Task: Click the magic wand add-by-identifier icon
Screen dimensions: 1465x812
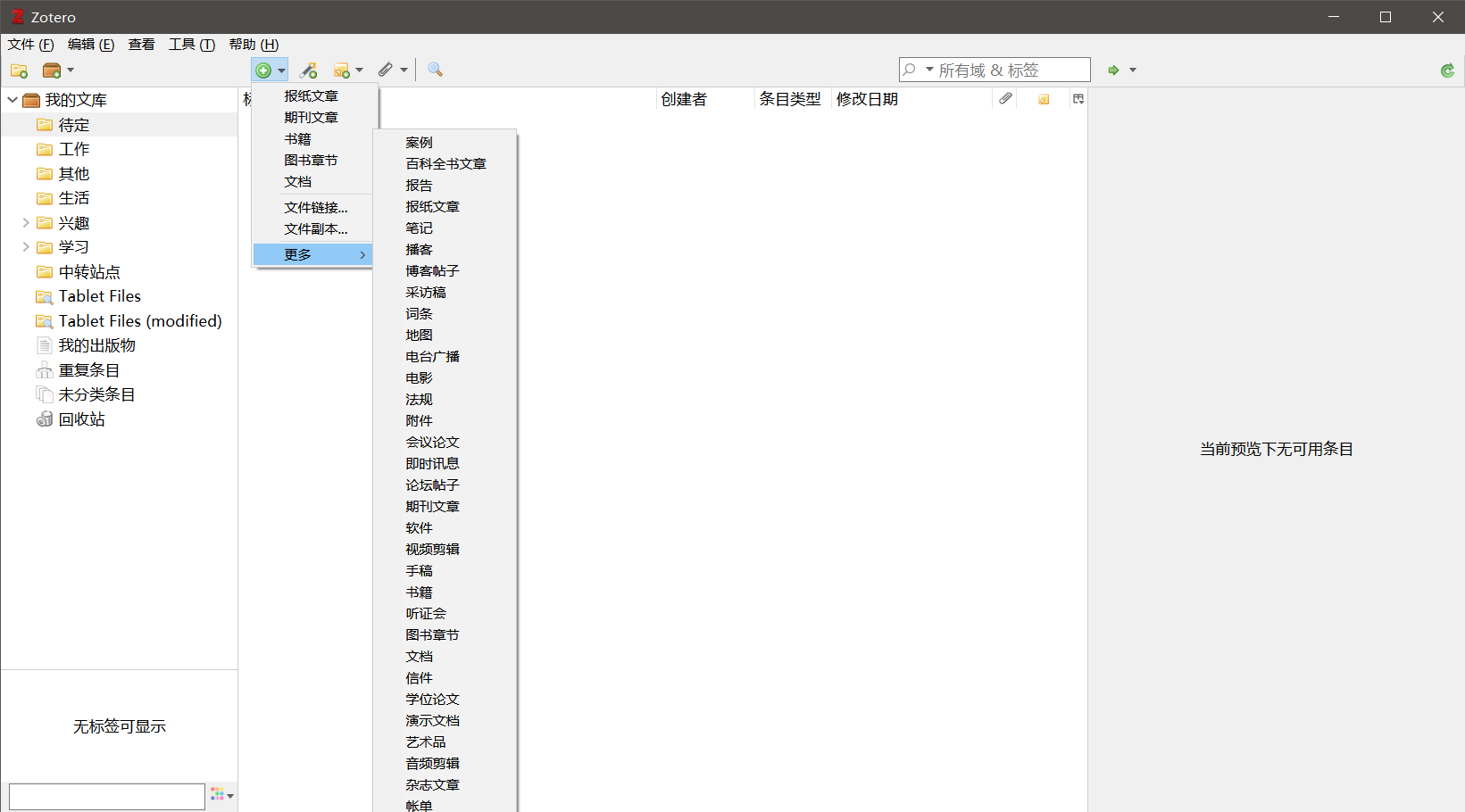Action: click(308, 70)
